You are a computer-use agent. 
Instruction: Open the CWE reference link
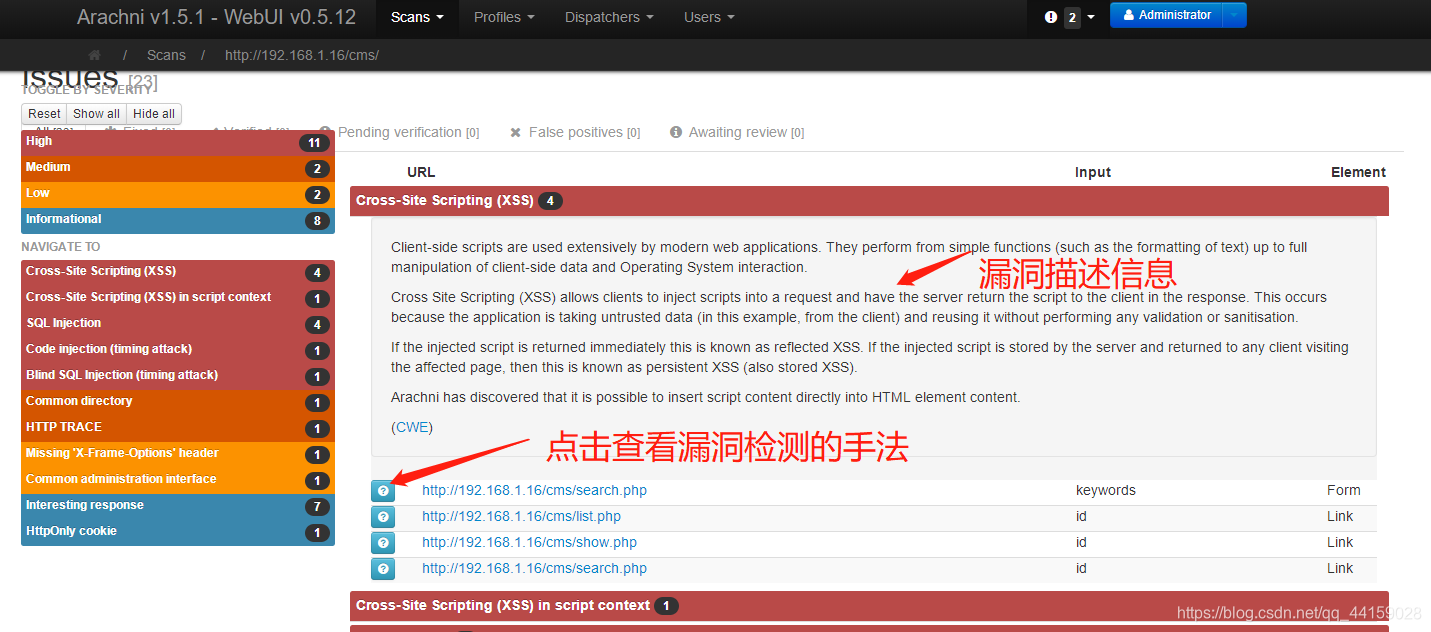click(x=413, y=427)
